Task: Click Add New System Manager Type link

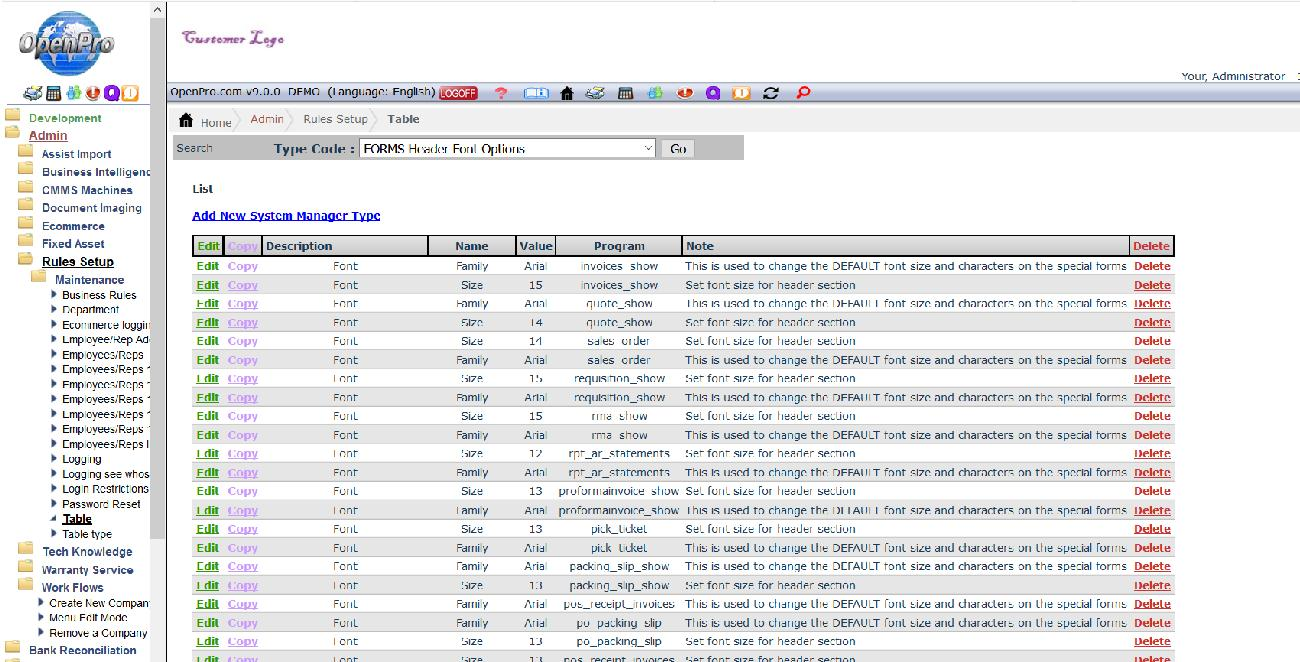Action: 286,216
